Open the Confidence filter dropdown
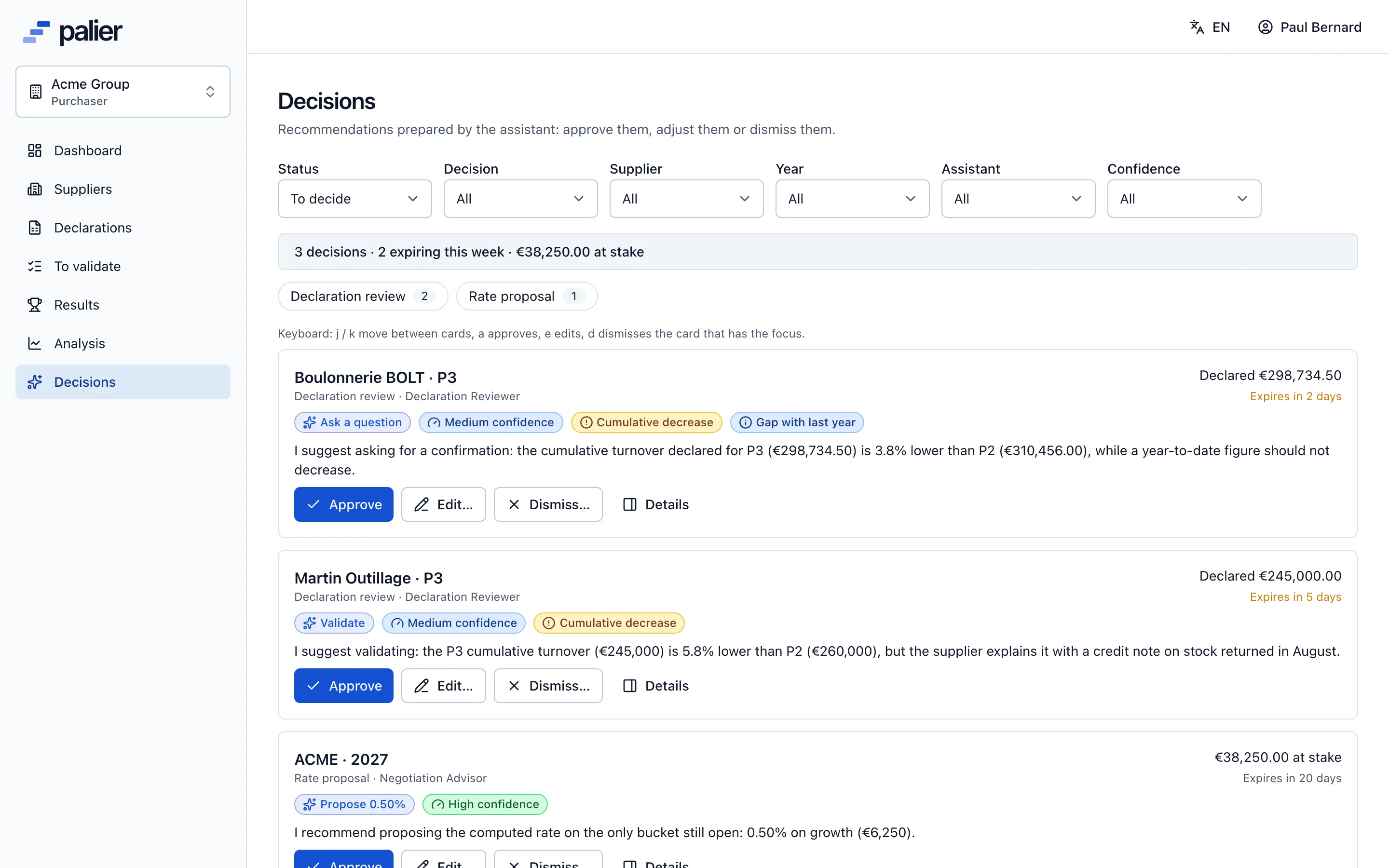Screen dimensions: 1389x868 point(1184,199)
